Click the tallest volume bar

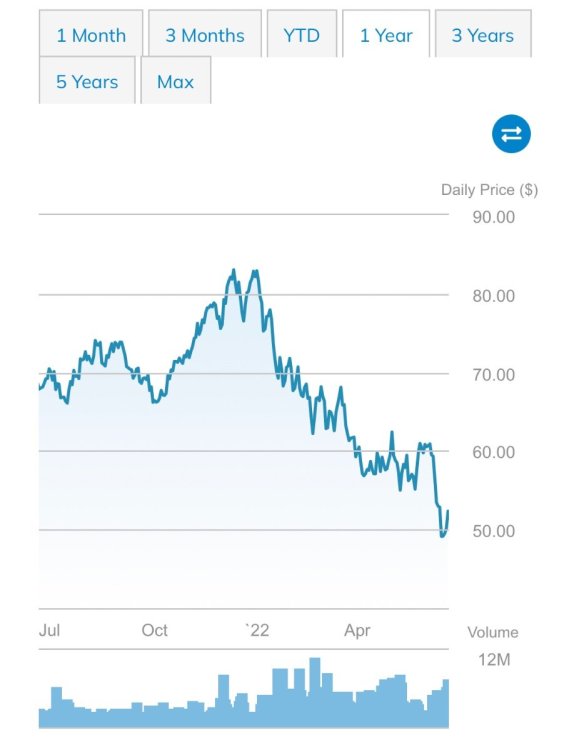[315, 693]
